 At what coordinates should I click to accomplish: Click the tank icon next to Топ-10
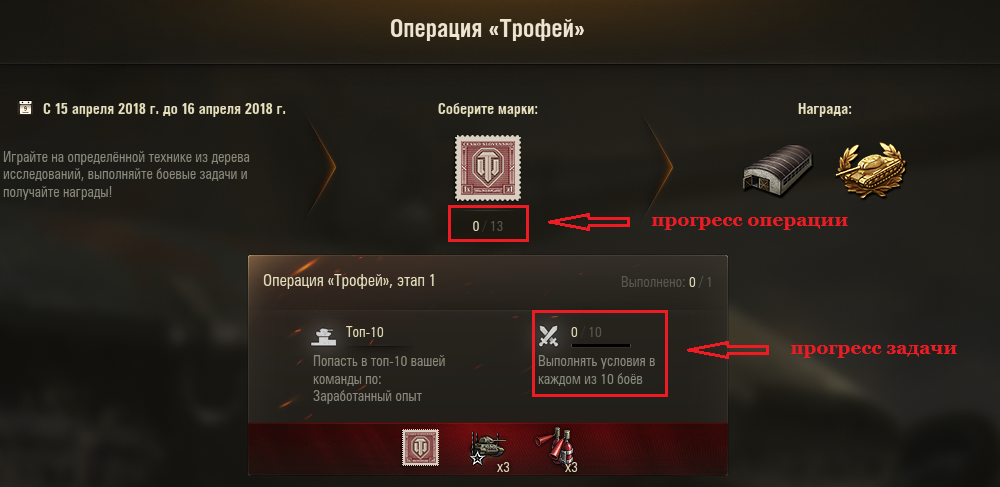323,335
